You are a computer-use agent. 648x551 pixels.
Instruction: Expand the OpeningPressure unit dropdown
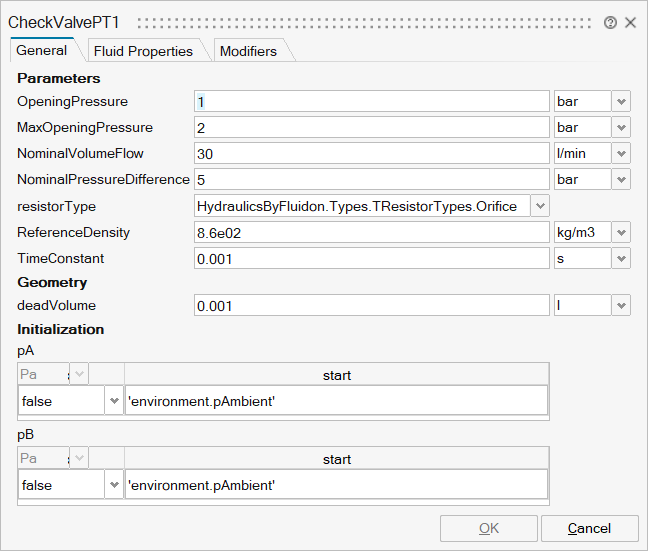coord(621,102)
